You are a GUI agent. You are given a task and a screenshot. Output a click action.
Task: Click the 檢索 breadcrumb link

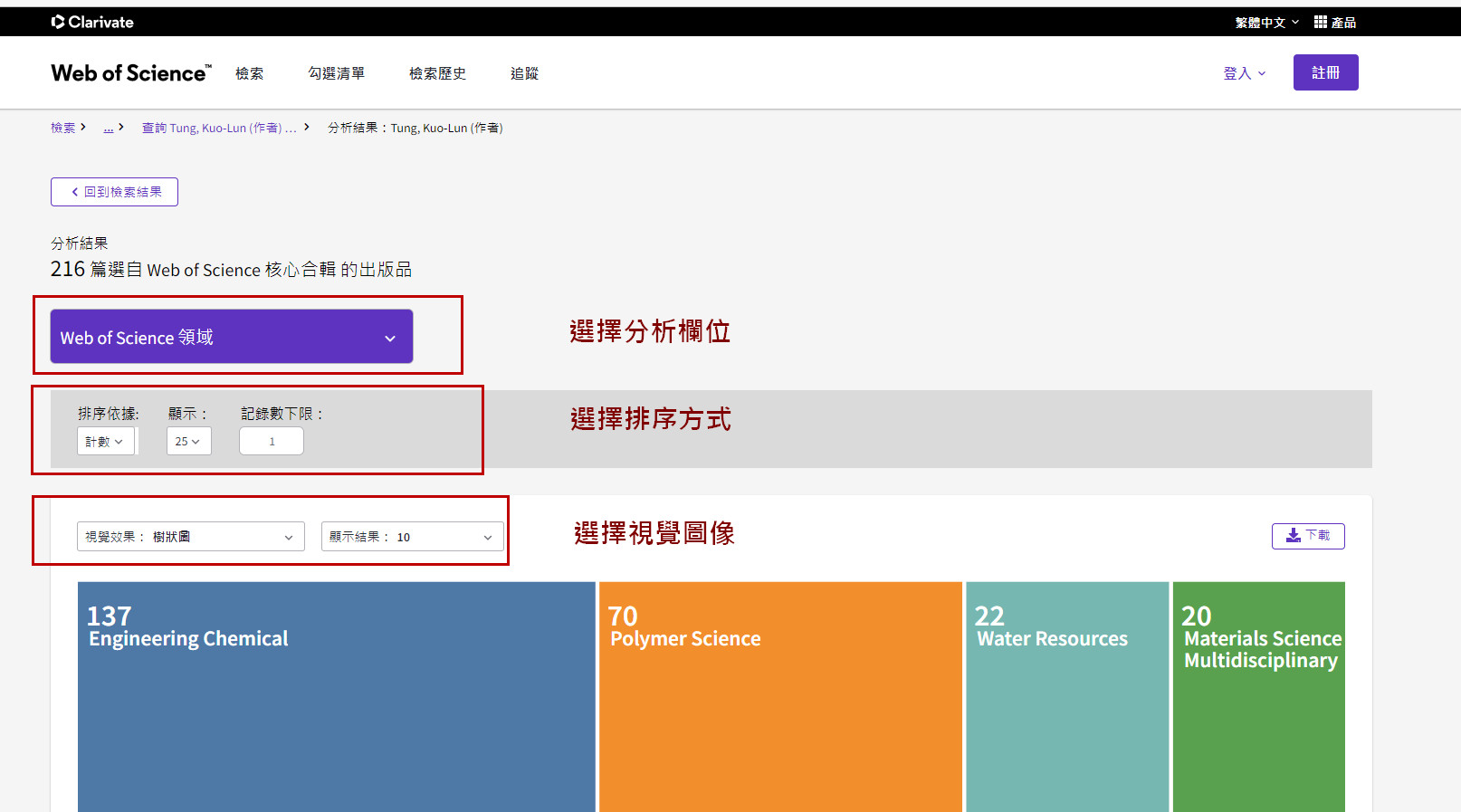62,128
